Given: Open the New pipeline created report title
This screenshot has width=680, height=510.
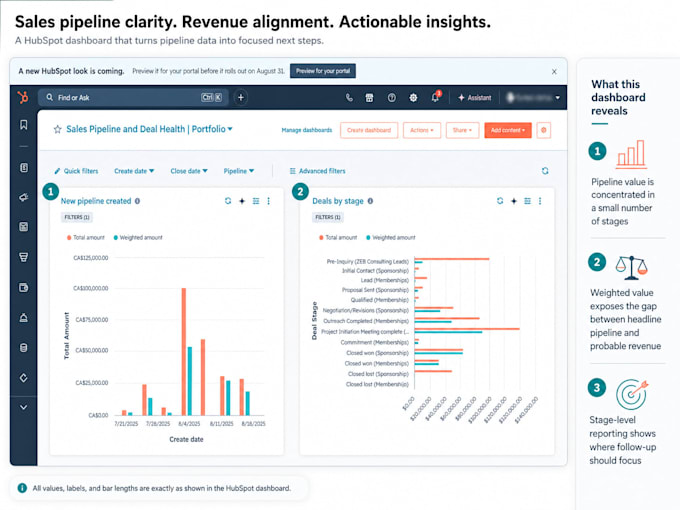Looking at the screenshot, I should coord(96,201).
